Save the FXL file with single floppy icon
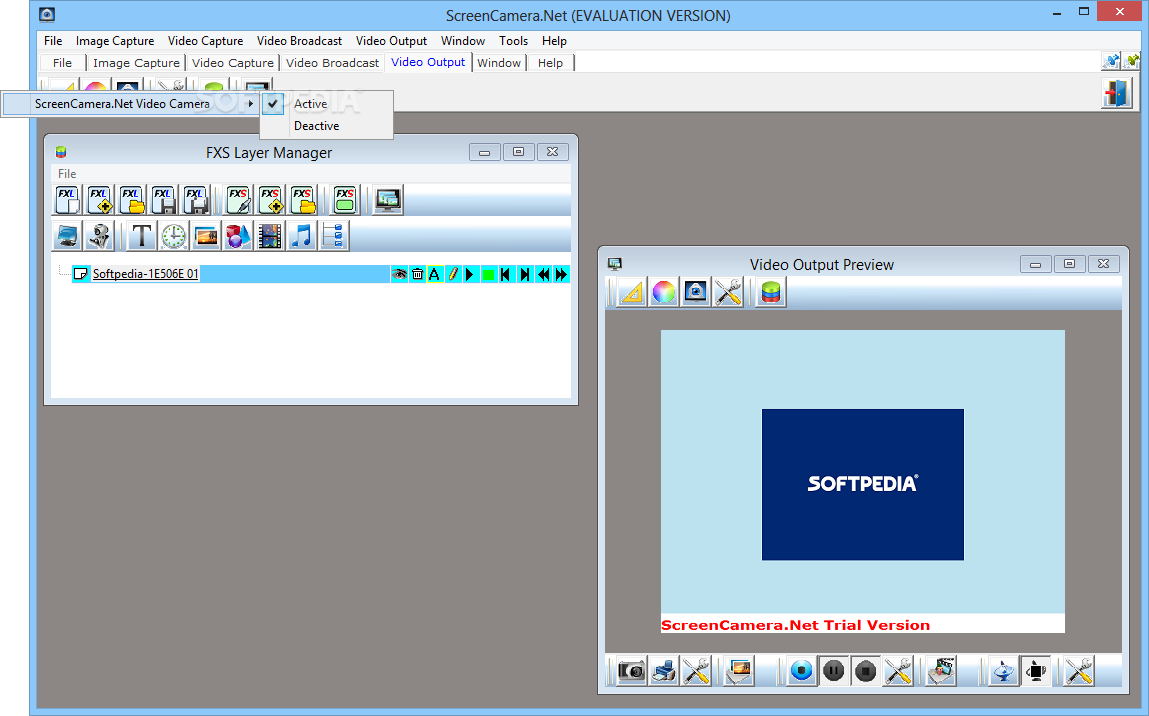This screenshot has width=1149, height=716. [163, 199]
